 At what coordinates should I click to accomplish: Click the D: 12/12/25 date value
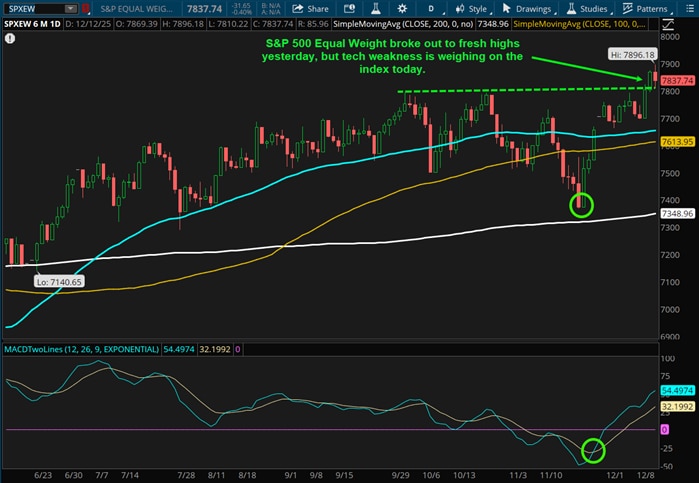(88, 24)
